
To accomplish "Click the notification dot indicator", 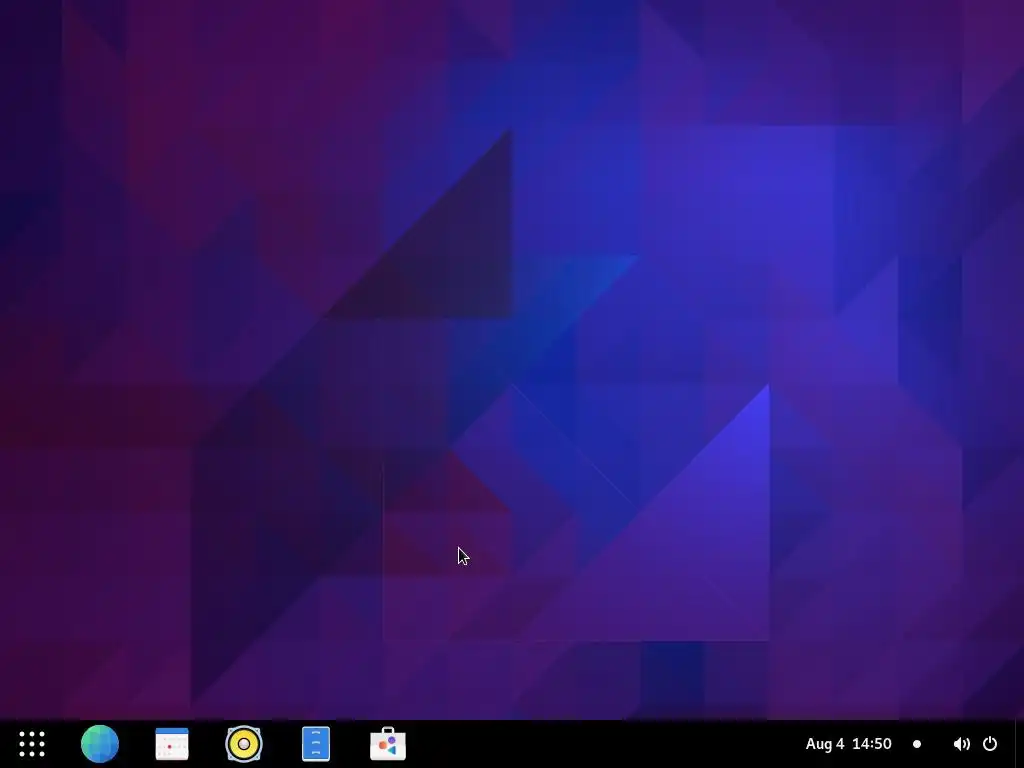I will click(917, 744).
